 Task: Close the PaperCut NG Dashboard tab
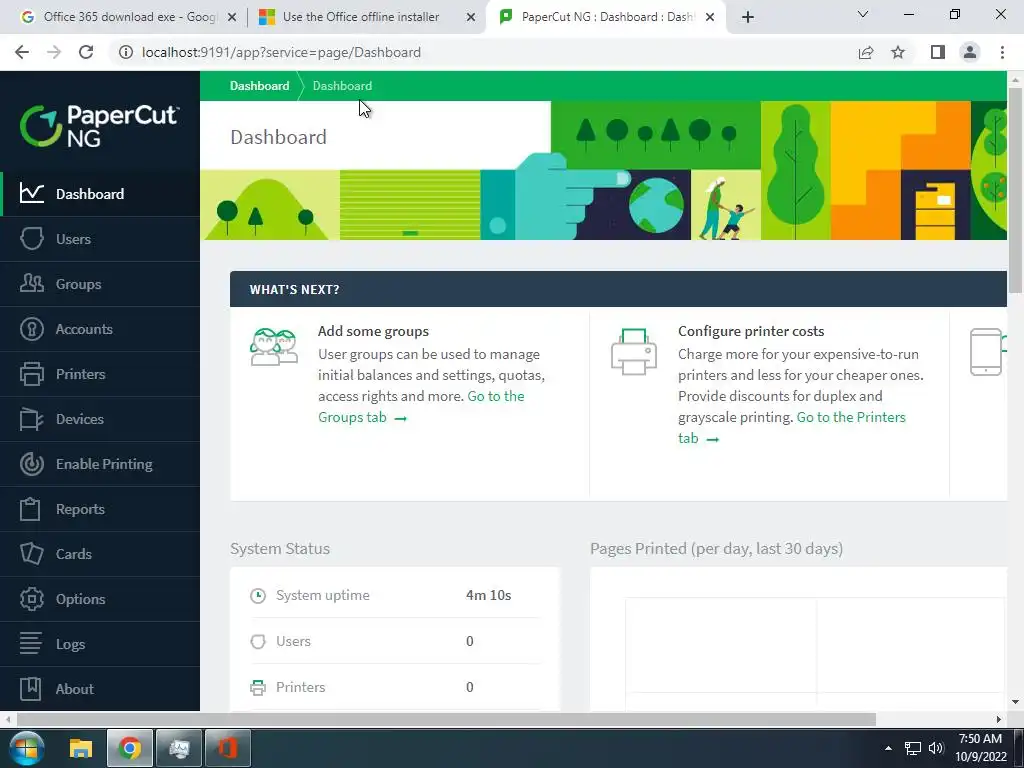click(710, 18)
